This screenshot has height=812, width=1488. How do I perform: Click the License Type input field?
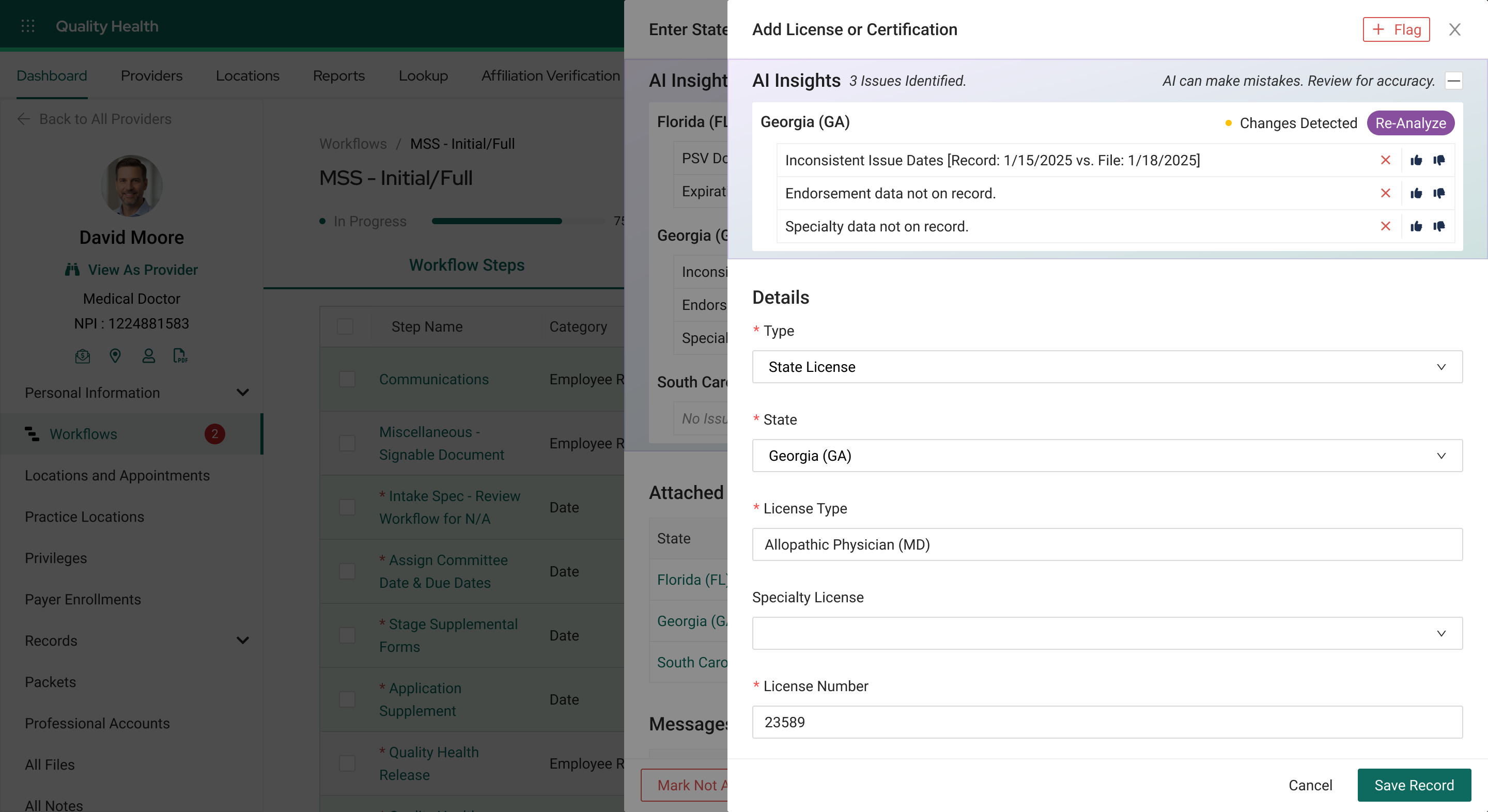click(x=1107, y=544)
